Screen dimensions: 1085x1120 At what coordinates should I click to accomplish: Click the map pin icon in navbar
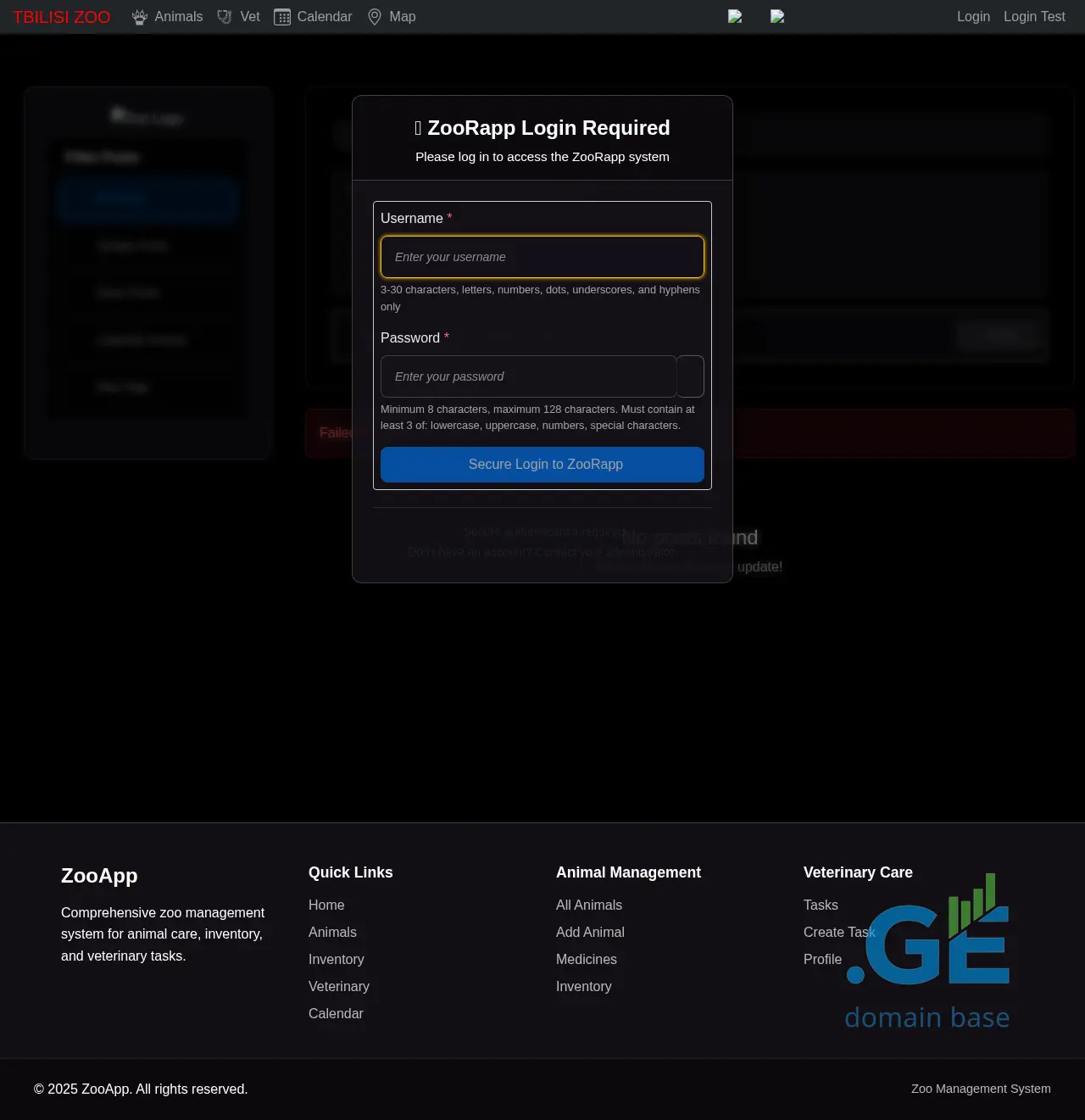375,17
